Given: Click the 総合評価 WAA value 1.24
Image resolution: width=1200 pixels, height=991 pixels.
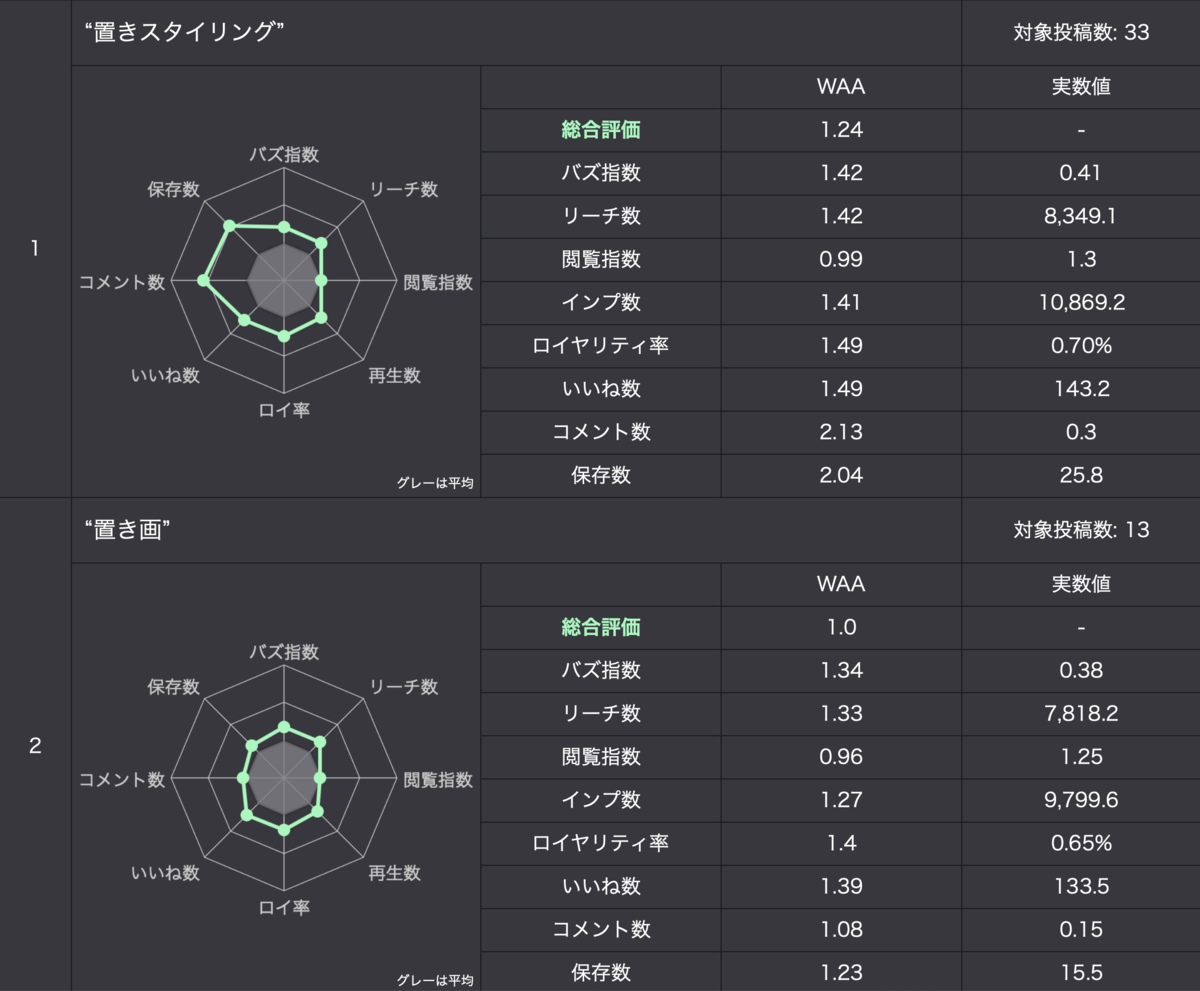Looking at the screenshot, I should tap(841, 129).
